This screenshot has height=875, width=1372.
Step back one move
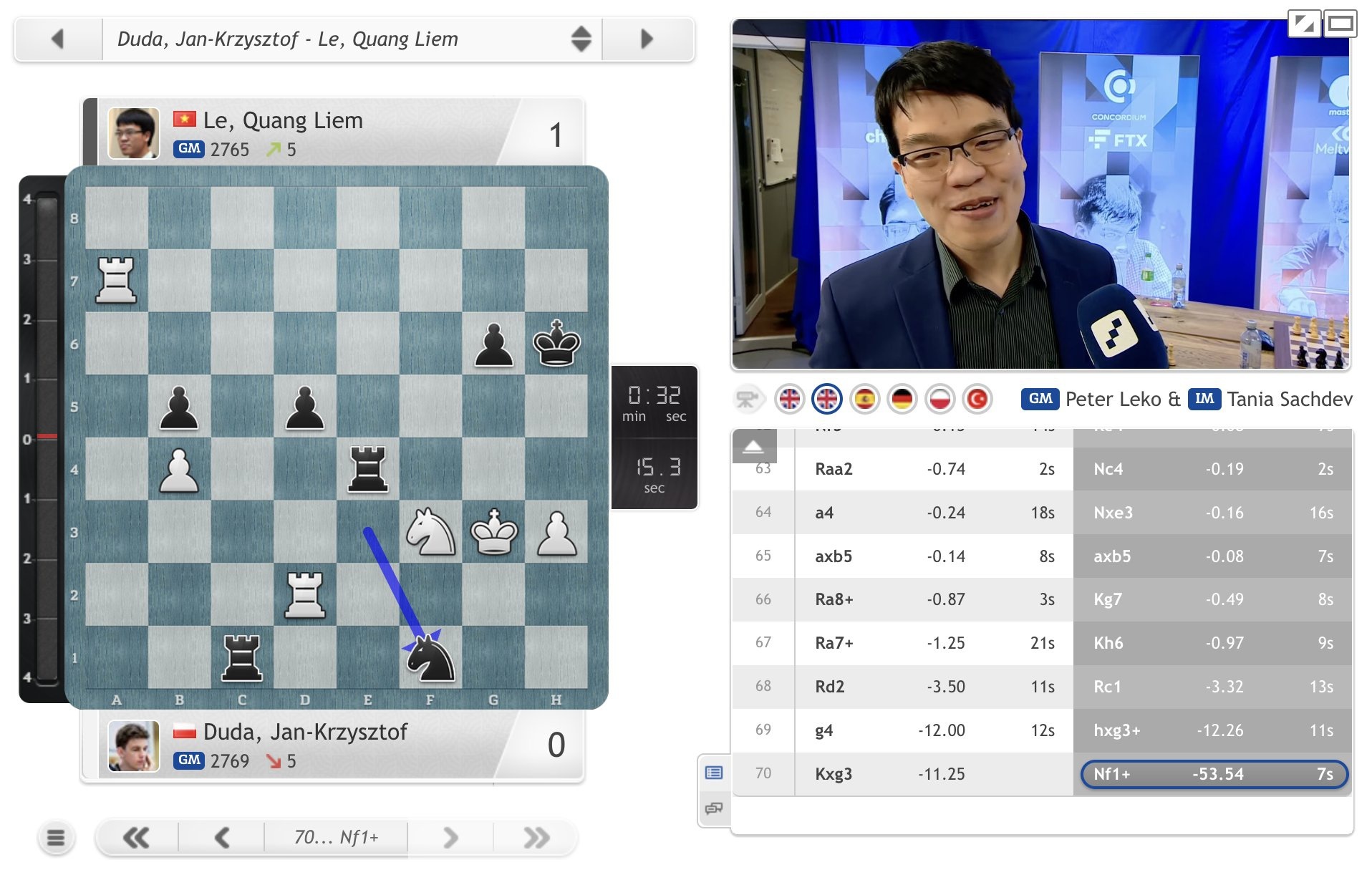[222, 837]
